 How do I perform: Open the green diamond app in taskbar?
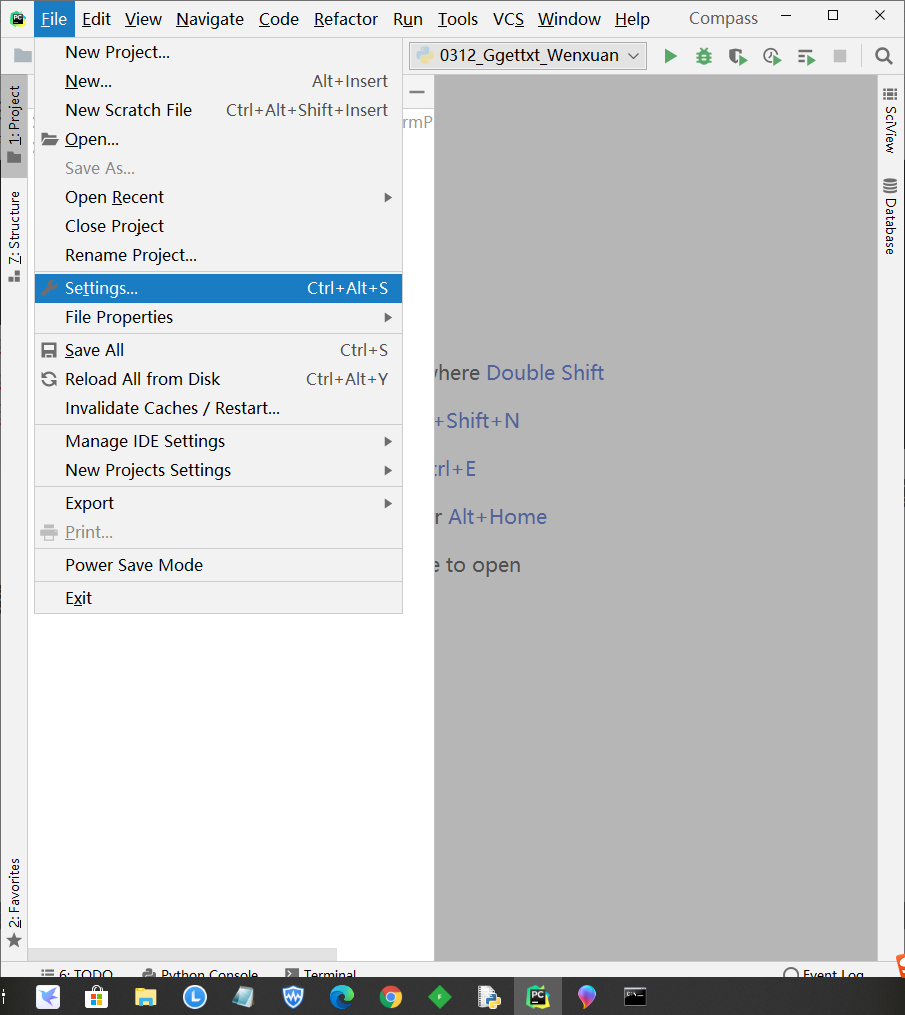tap(440, 997)
